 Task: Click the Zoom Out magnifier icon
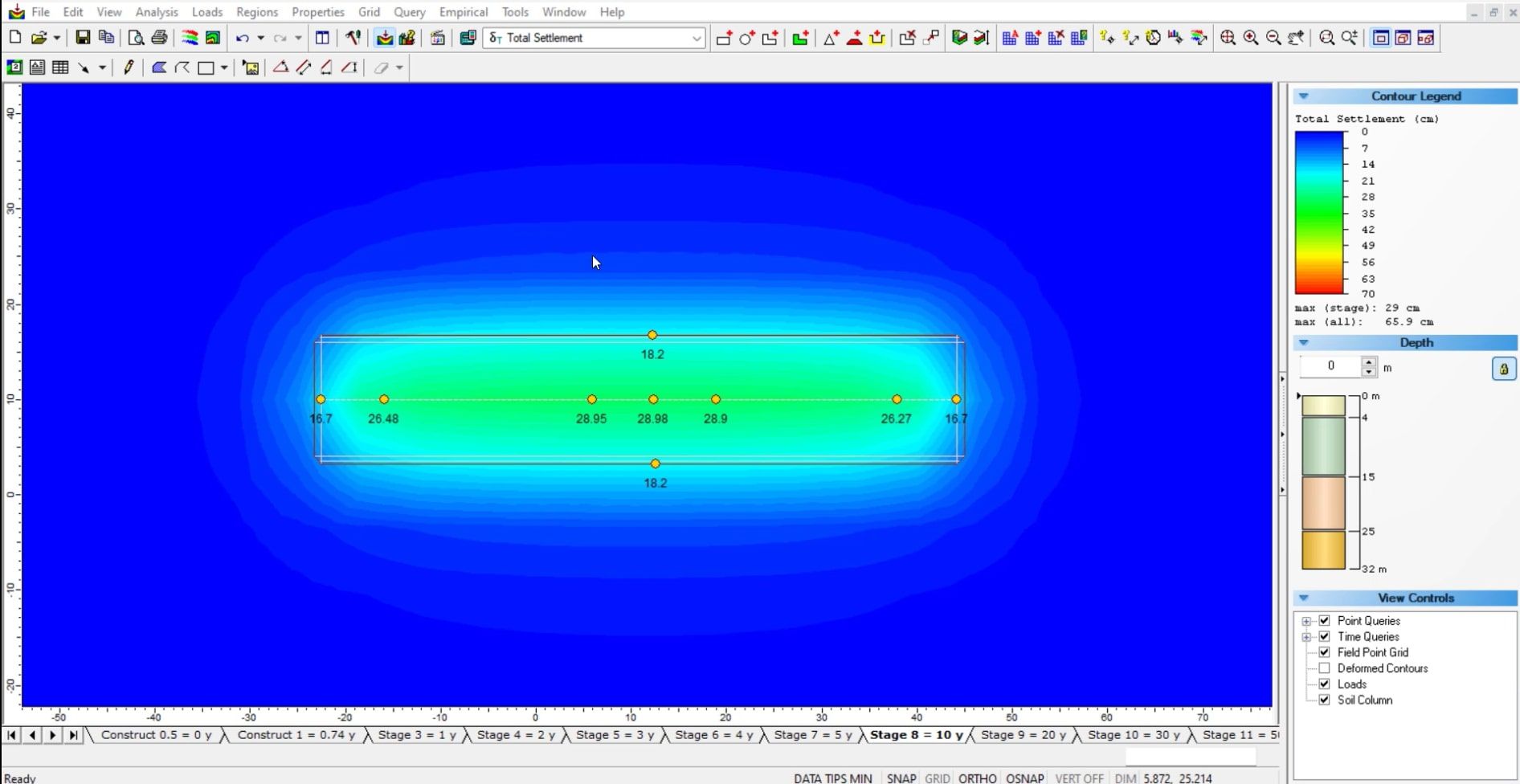click(1273, 38)
